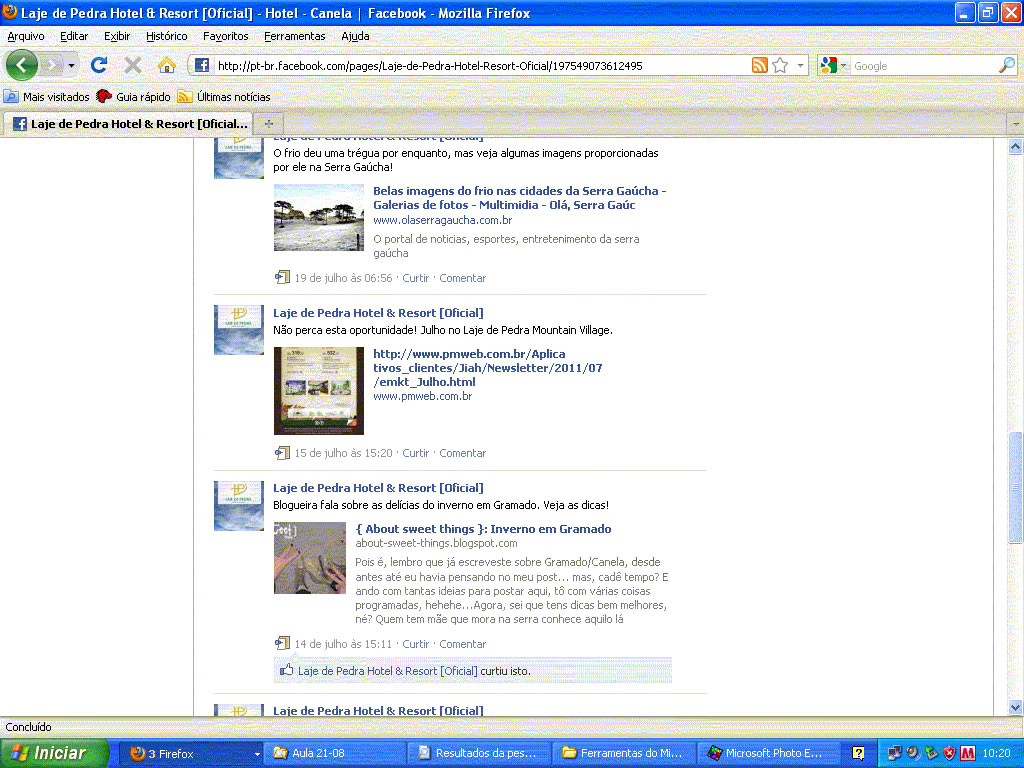Go back with the green arrow button

pos(22,65)
